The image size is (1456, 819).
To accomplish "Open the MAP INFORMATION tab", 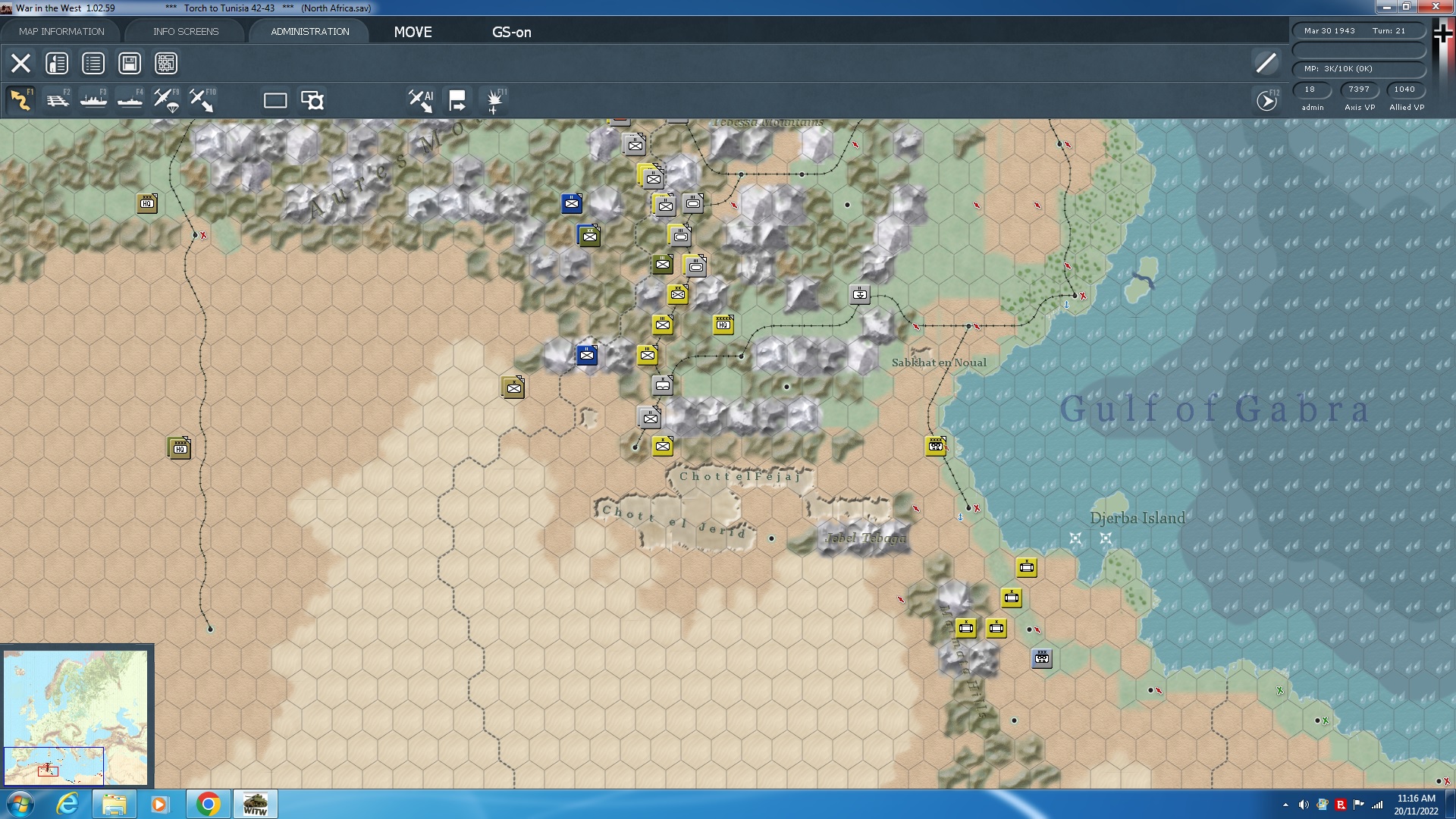I will point(61,31).
